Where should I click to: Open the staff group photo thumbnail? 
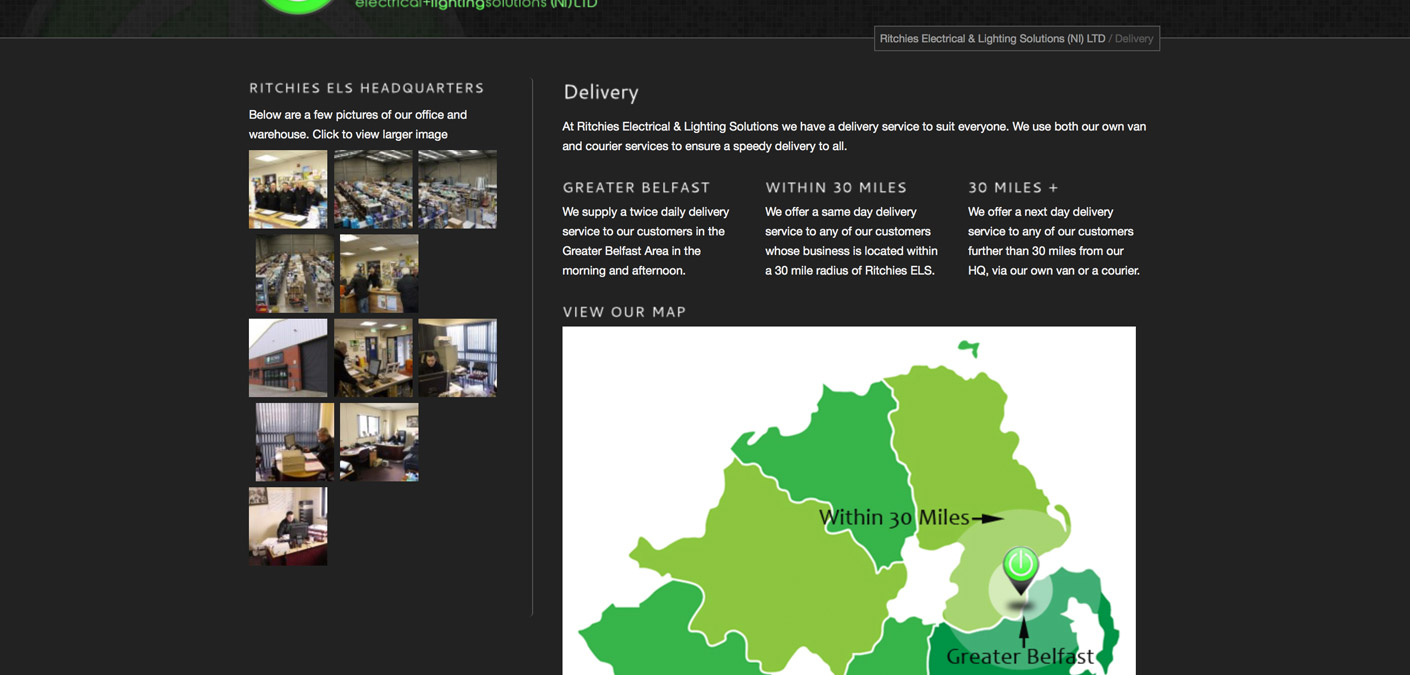(x=288, y=189)
